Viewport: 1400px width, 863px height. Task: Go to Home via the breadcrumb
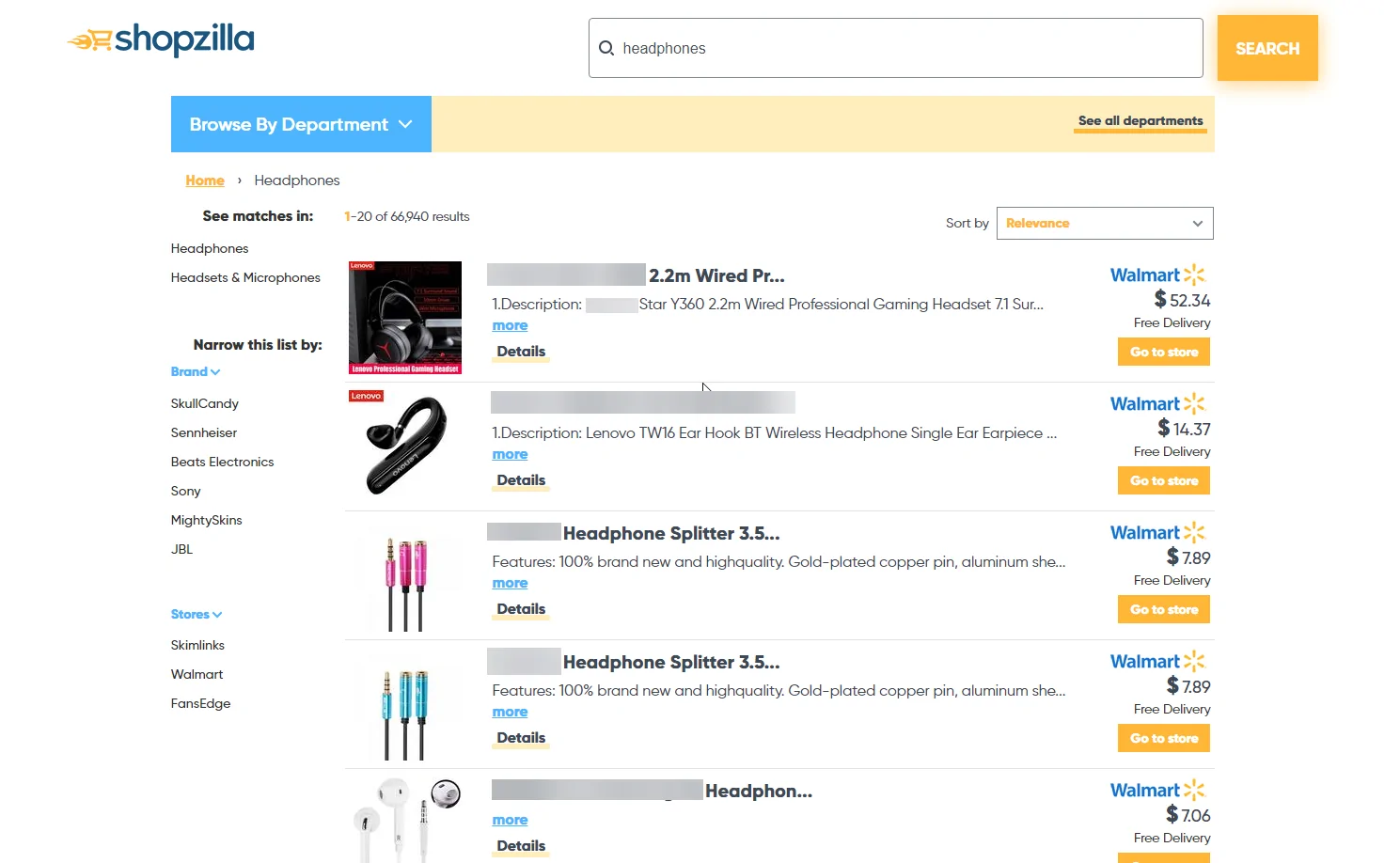tap(205, 180)
